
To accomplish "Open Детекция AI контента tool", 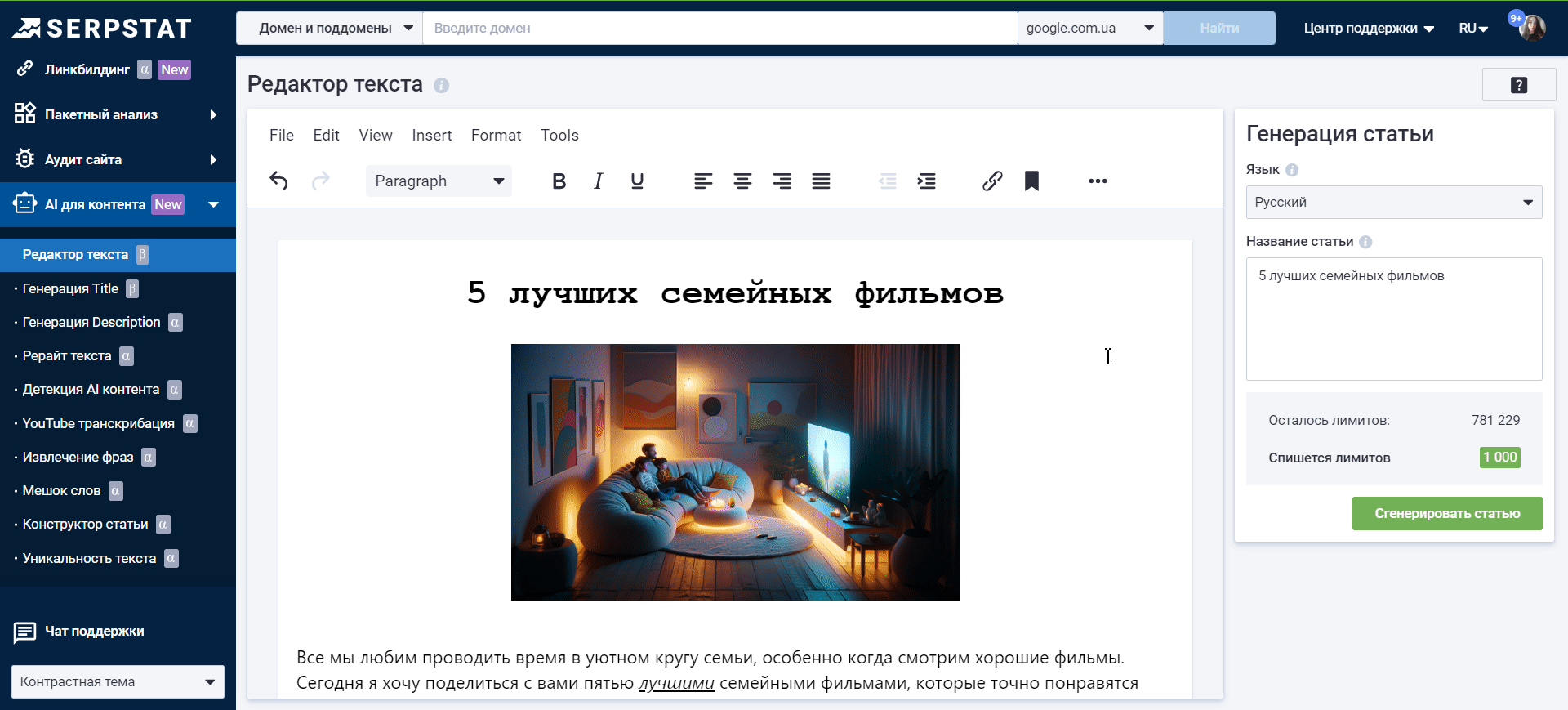I will (91, 389).
